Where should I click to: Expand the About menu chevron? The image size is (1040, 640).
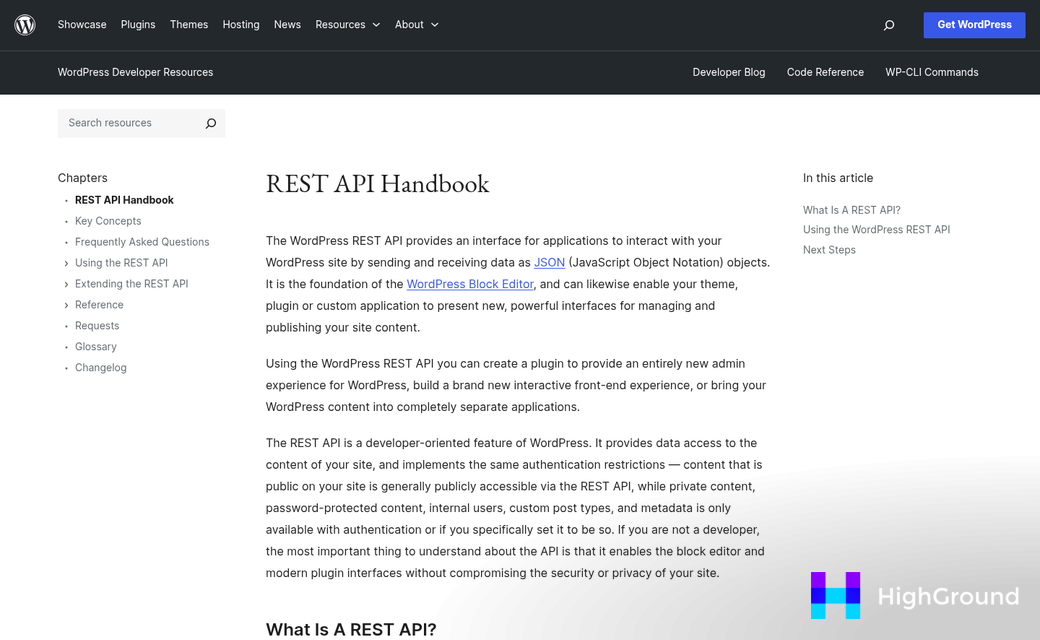(434, 25)
